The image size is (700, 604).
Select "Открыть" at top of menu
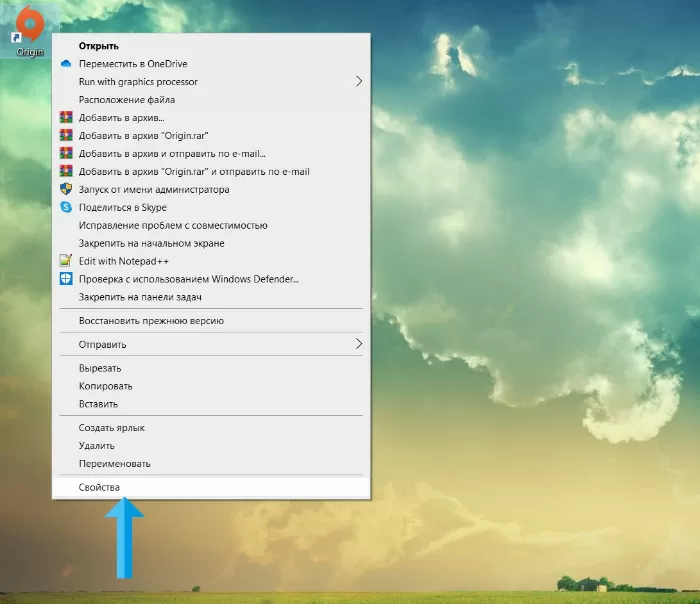coord(99,46)
